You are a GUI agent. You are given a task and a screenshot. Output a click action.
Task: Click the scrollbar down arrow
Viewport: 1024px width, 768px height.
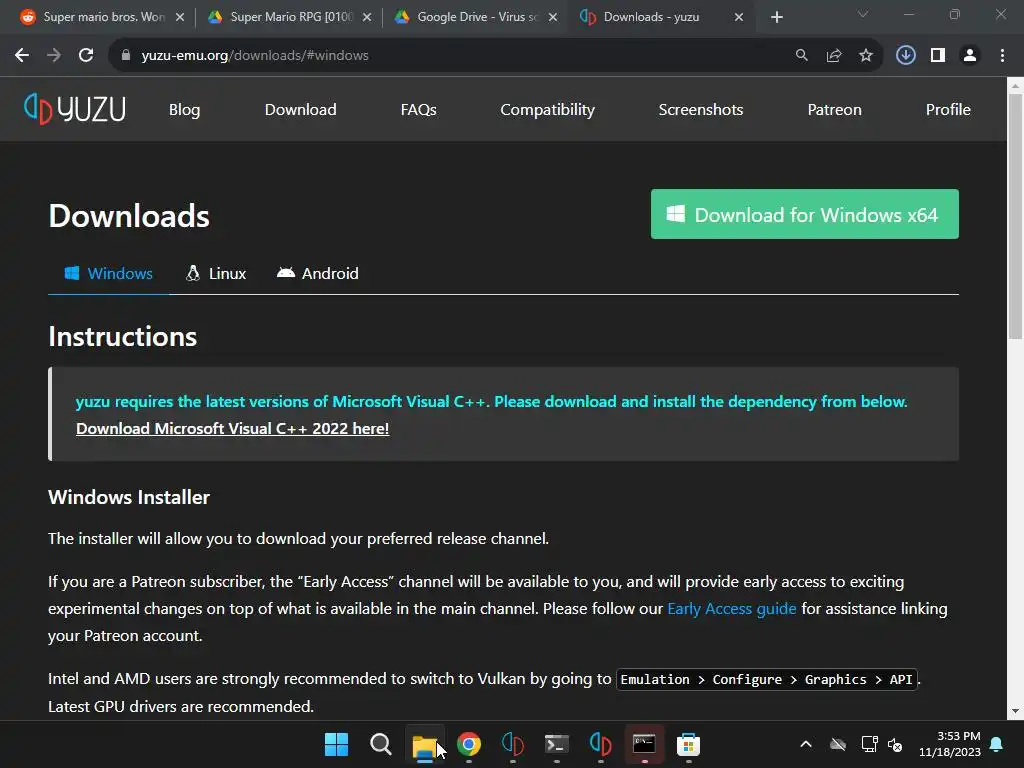point(1015,712)
